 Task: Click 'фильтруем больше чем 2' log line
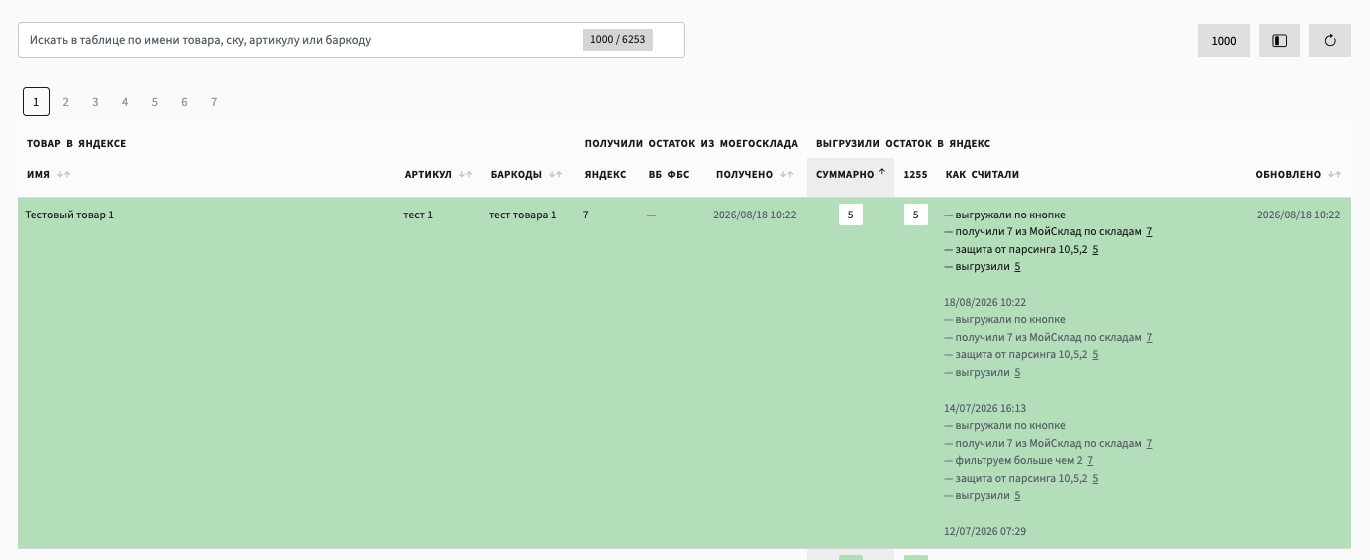1019,461
